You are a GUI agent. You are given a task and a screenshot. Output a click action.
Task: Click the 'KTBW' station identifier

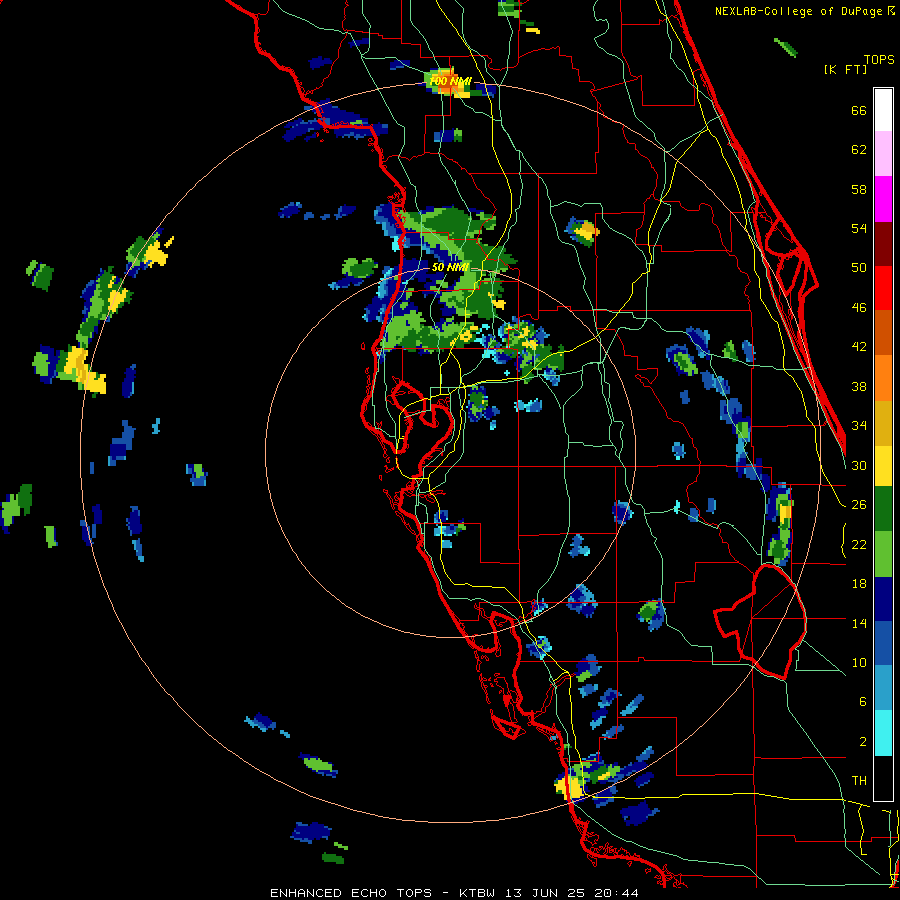coord(476,893)
